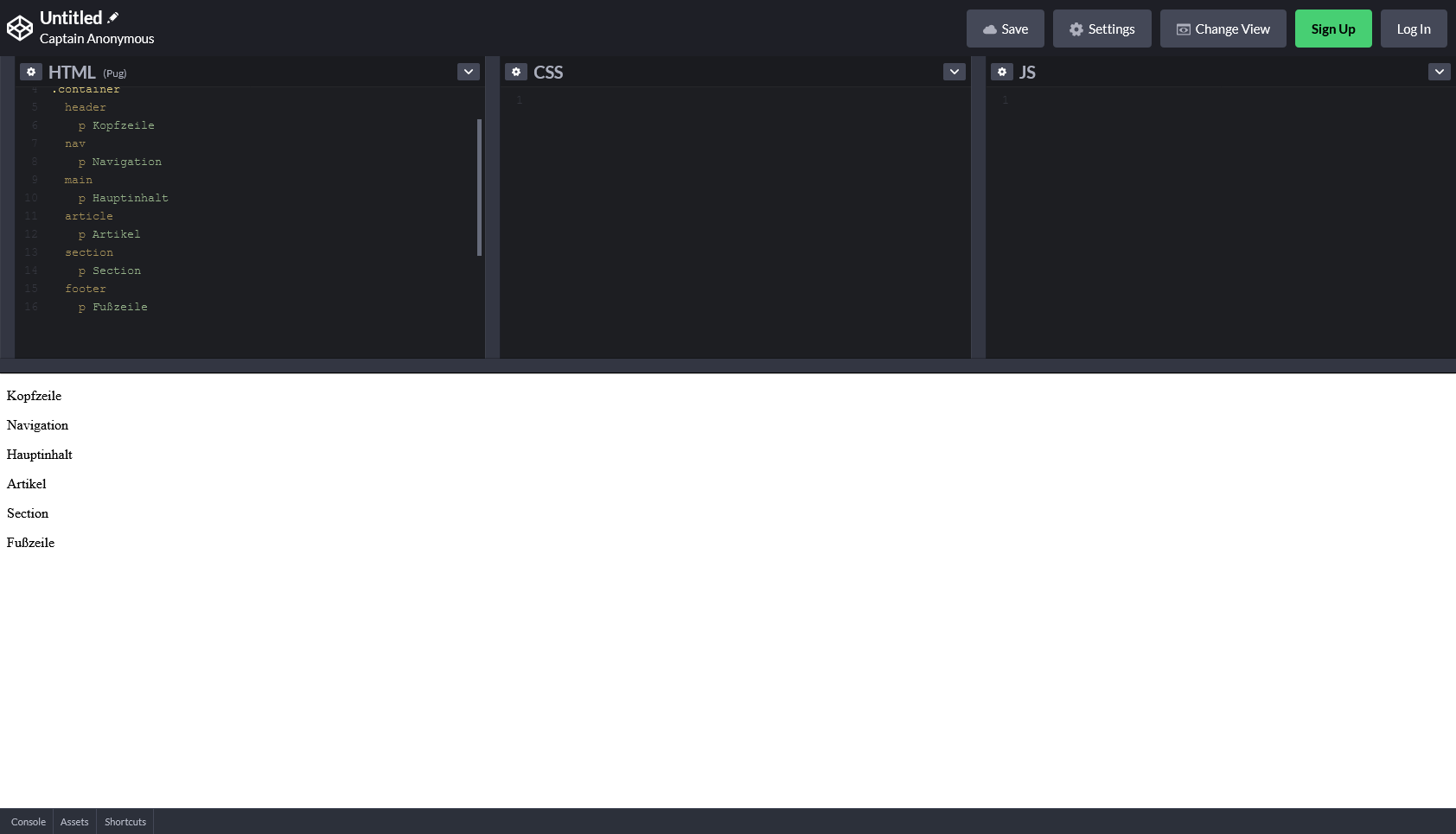Open the Console tab

[x=28, y=822]
